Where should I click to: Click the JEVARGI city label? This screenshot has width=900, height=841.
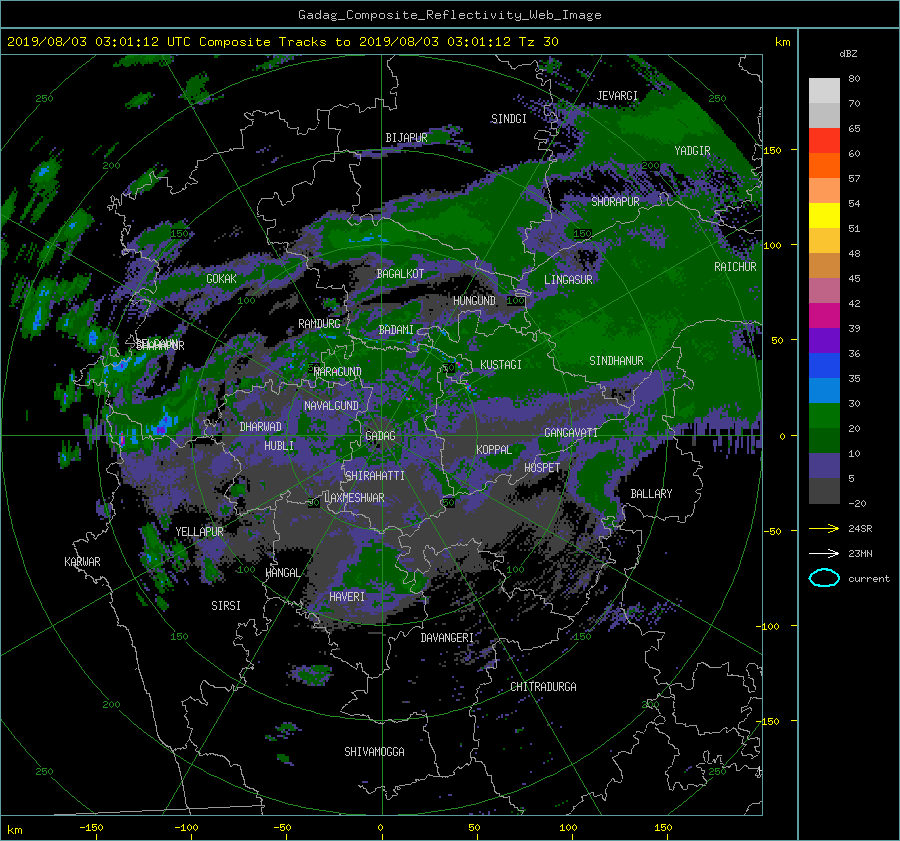click(617, 96)
